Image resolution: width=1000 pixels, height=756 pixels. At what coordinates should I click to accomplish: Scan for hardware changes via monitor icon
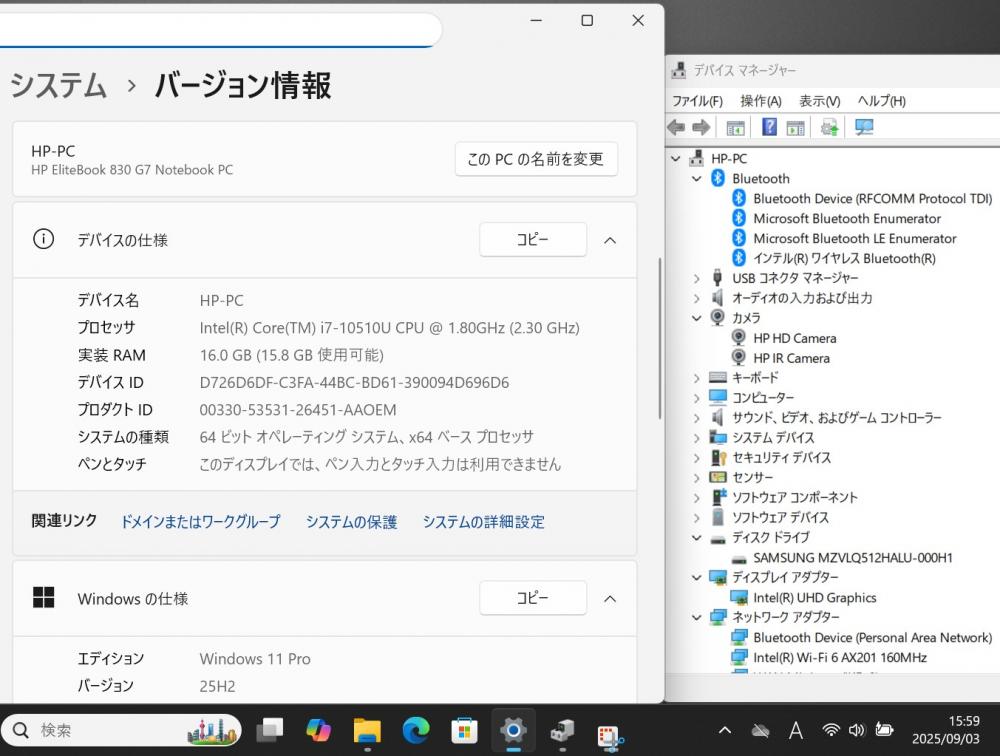click(x=864, y=128)
